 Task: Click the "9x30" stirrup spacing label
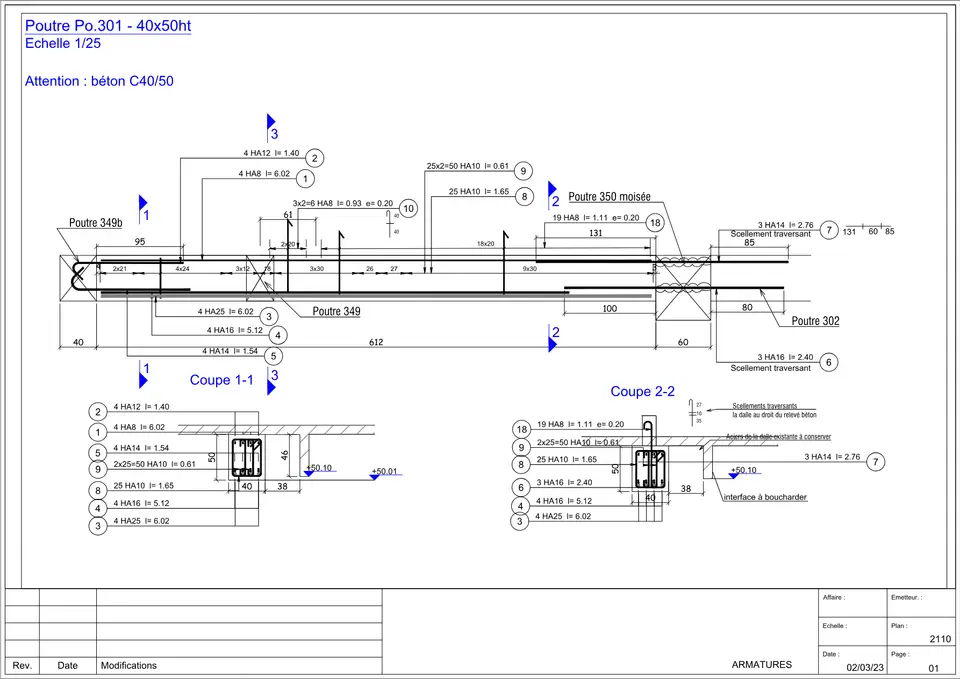coord(530,269)
